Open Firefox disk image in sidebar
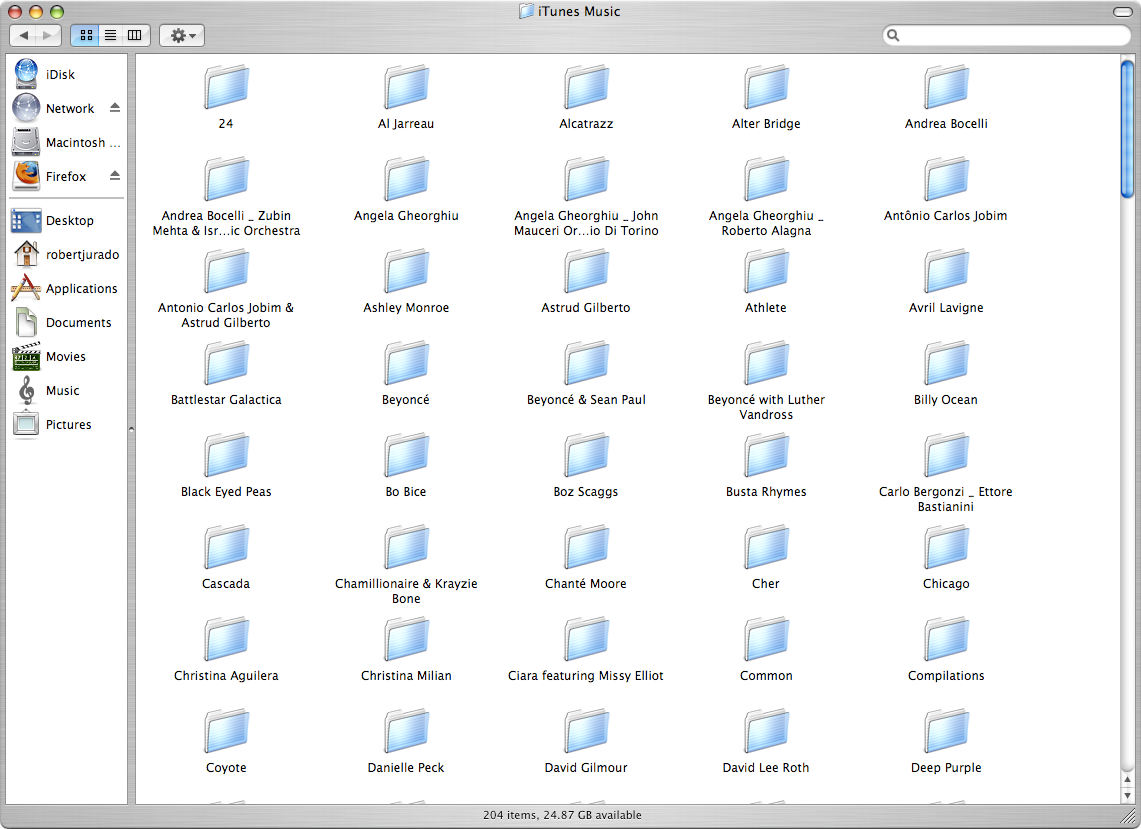Screen dimensions: 1141x829 pos(49,177)
